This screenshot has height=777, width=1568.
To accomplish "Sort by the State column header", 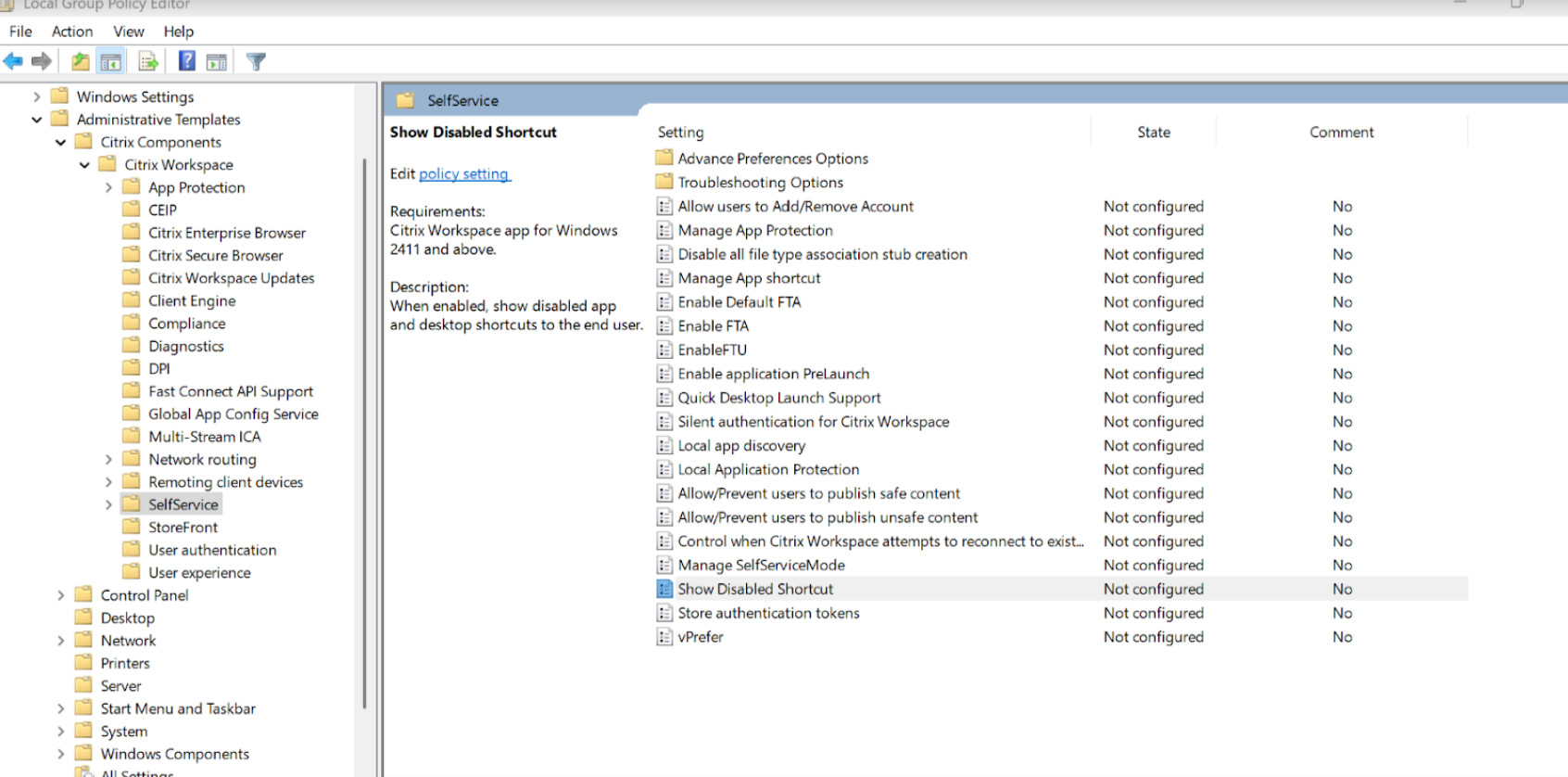I will point(1153,133).
